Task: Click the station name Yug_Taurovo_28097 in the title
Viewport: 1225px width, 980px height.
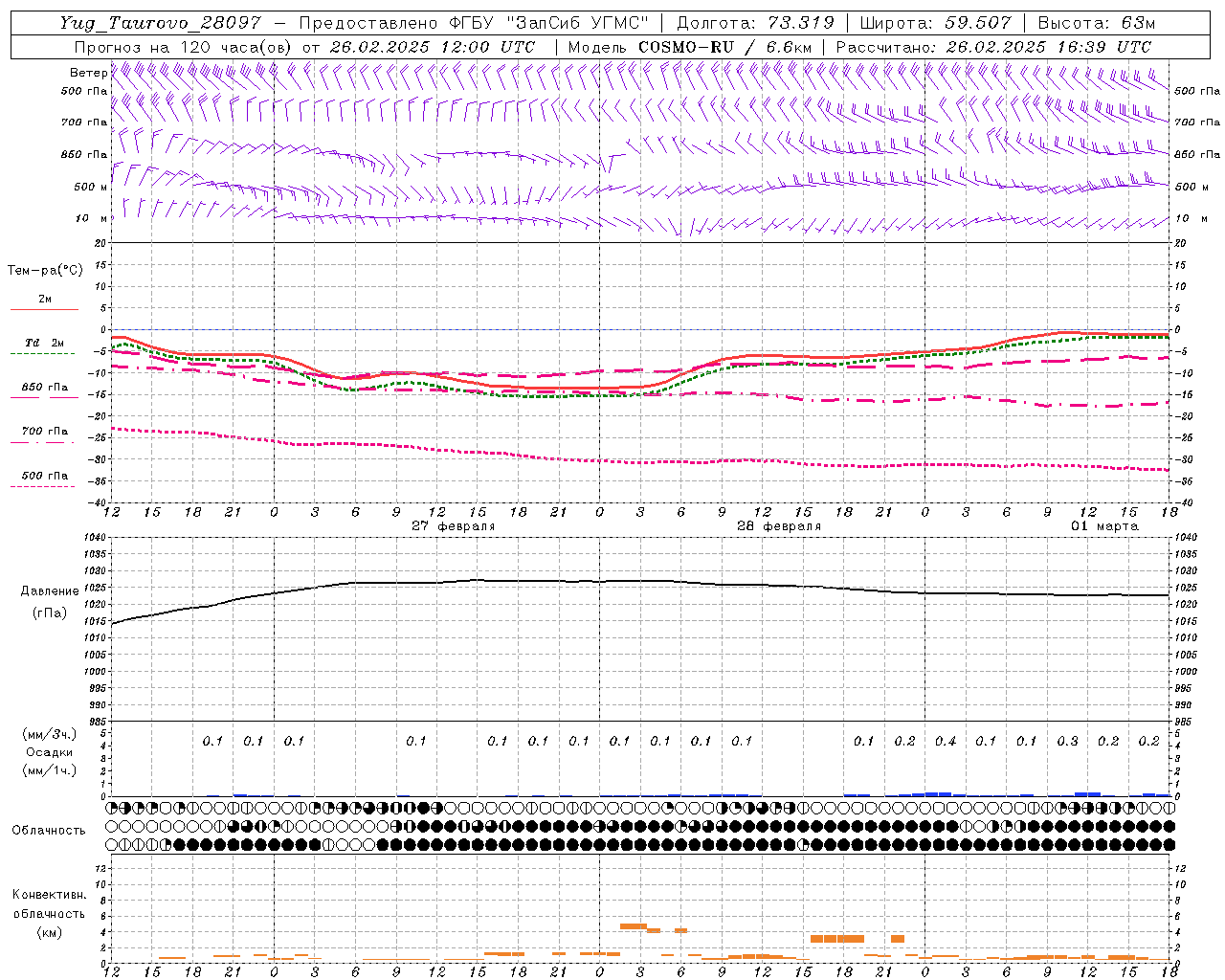Action: 160,23
